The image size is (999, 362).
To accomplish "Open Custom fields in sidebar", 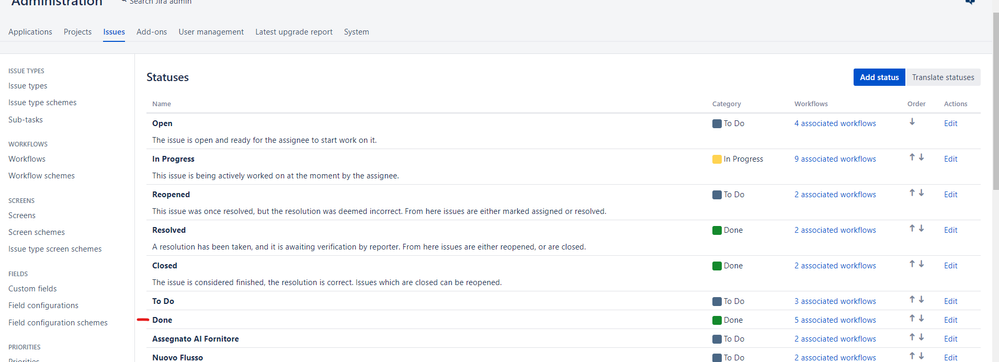I will click(32, 289).
